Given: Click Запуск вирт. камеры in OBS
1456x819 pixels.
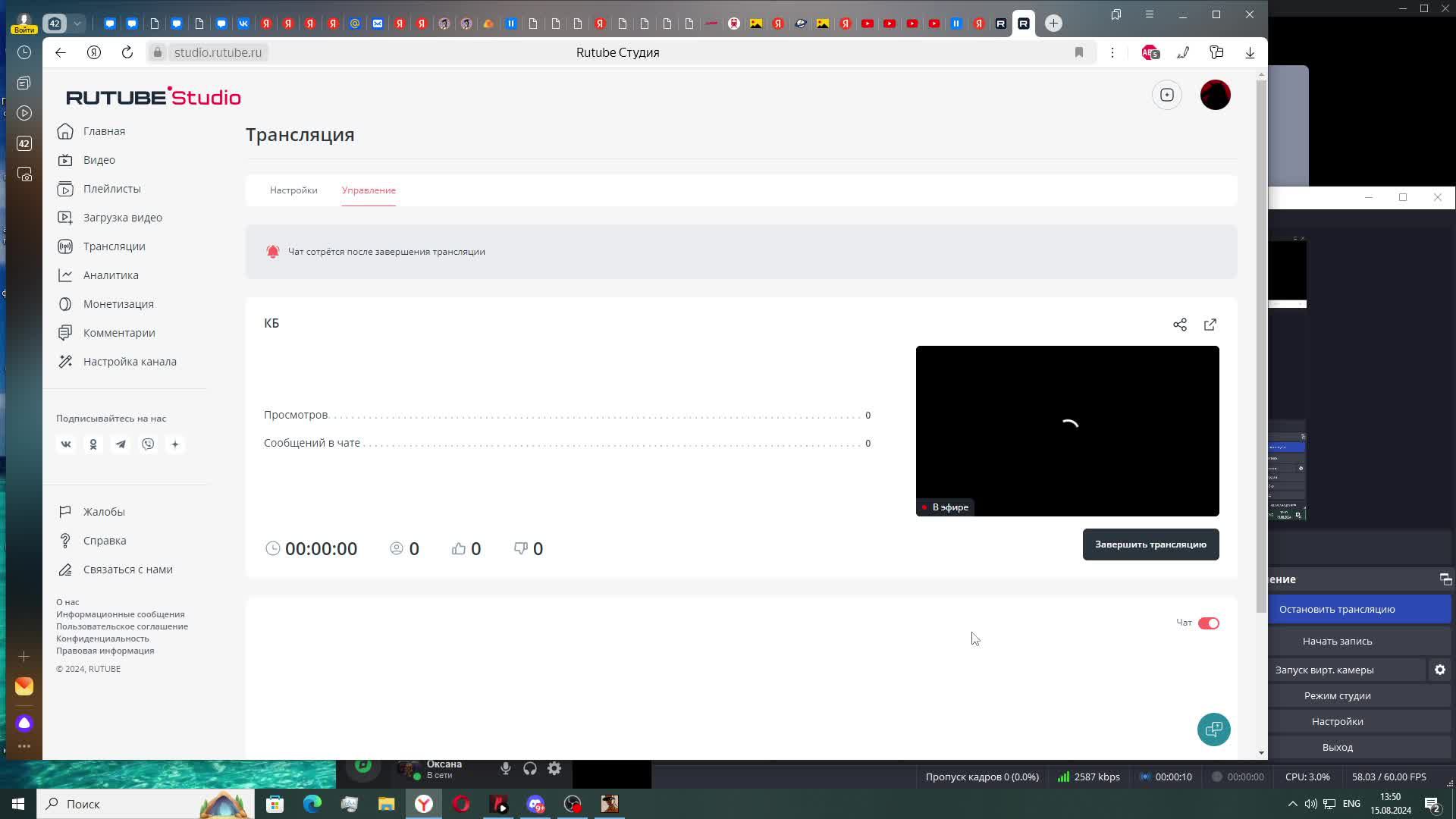Looking at the screenshot, I should point(1324,670).
